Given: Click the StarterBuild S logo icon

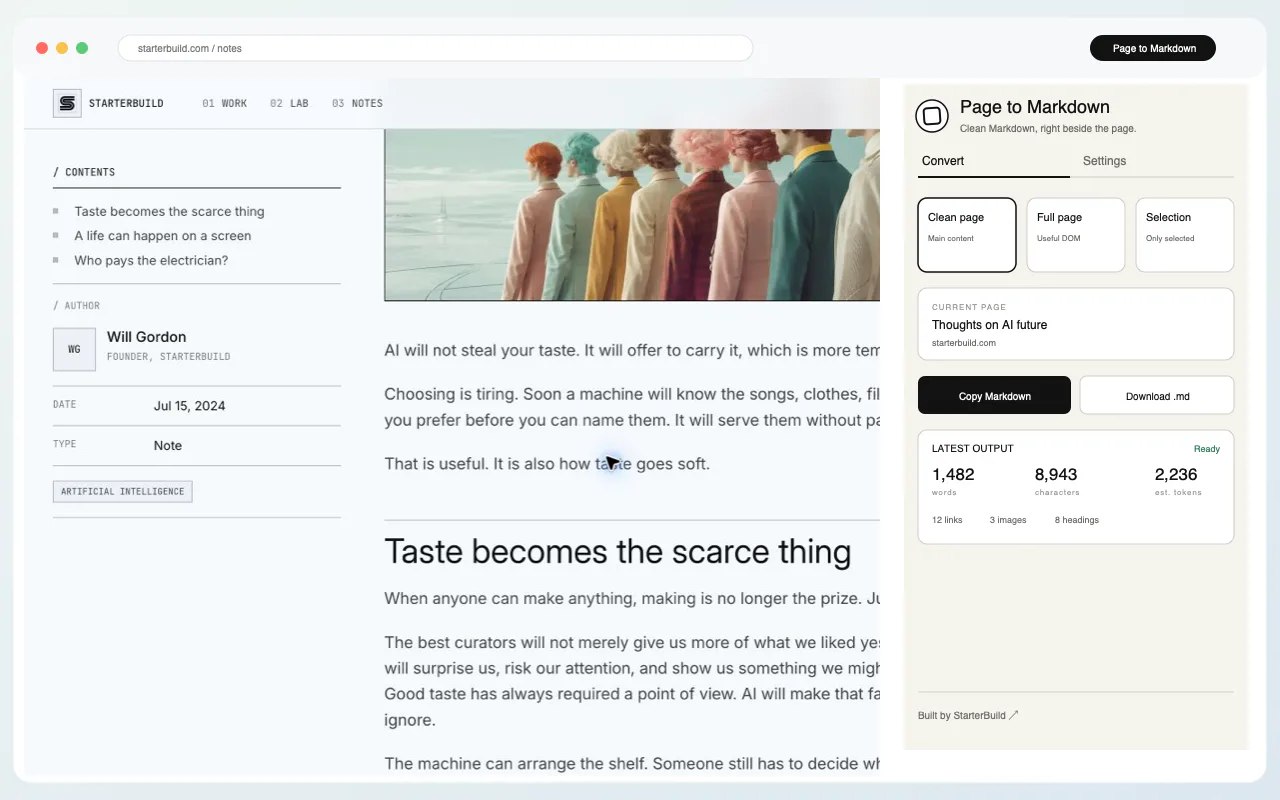Looking at the screenshot, I should pyautogui.click(x=67, y=103).
